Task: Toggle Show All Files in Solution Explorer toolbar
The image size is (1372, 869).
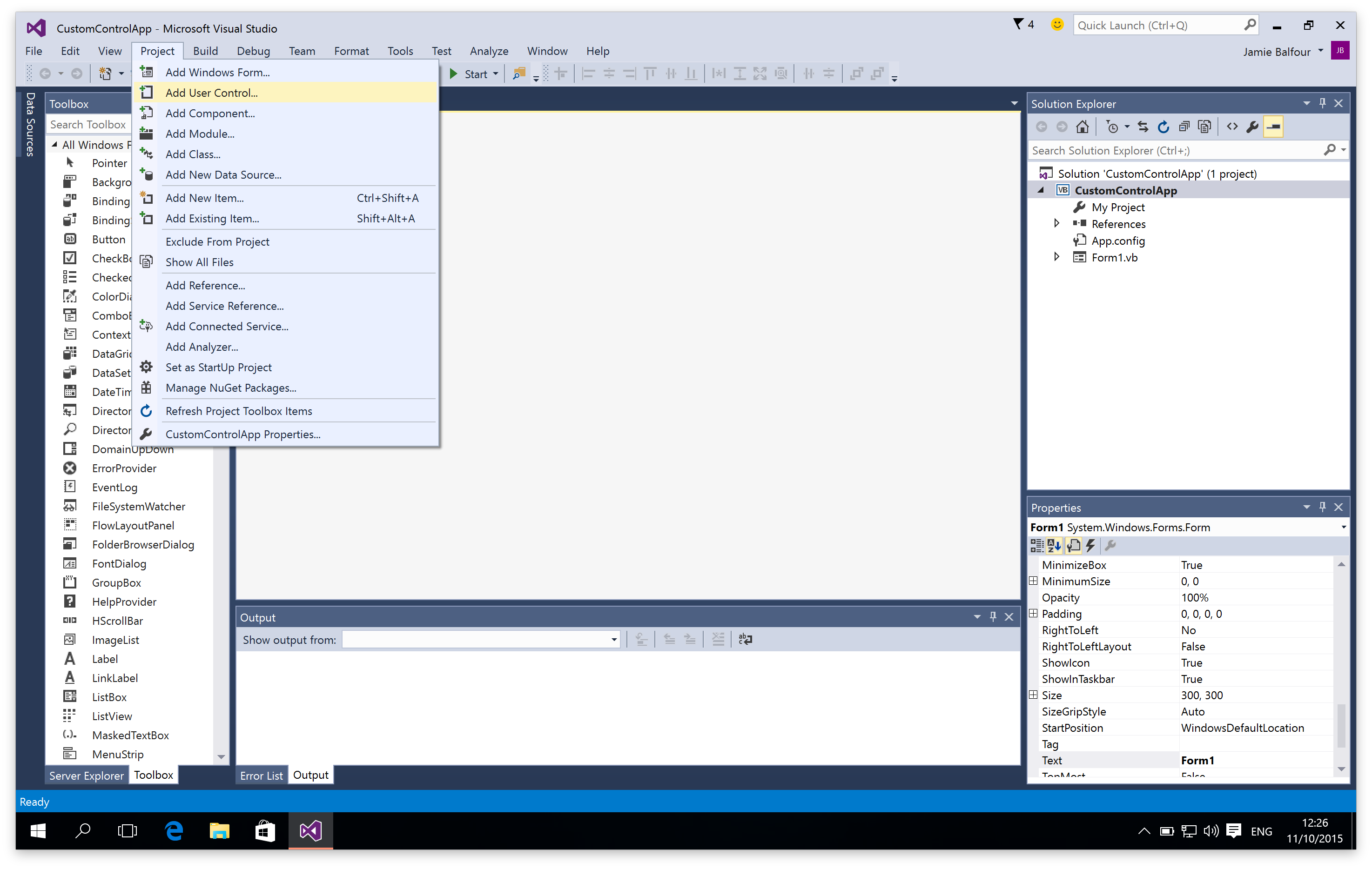Action: pyautogui.click(x=1204, y=127)
